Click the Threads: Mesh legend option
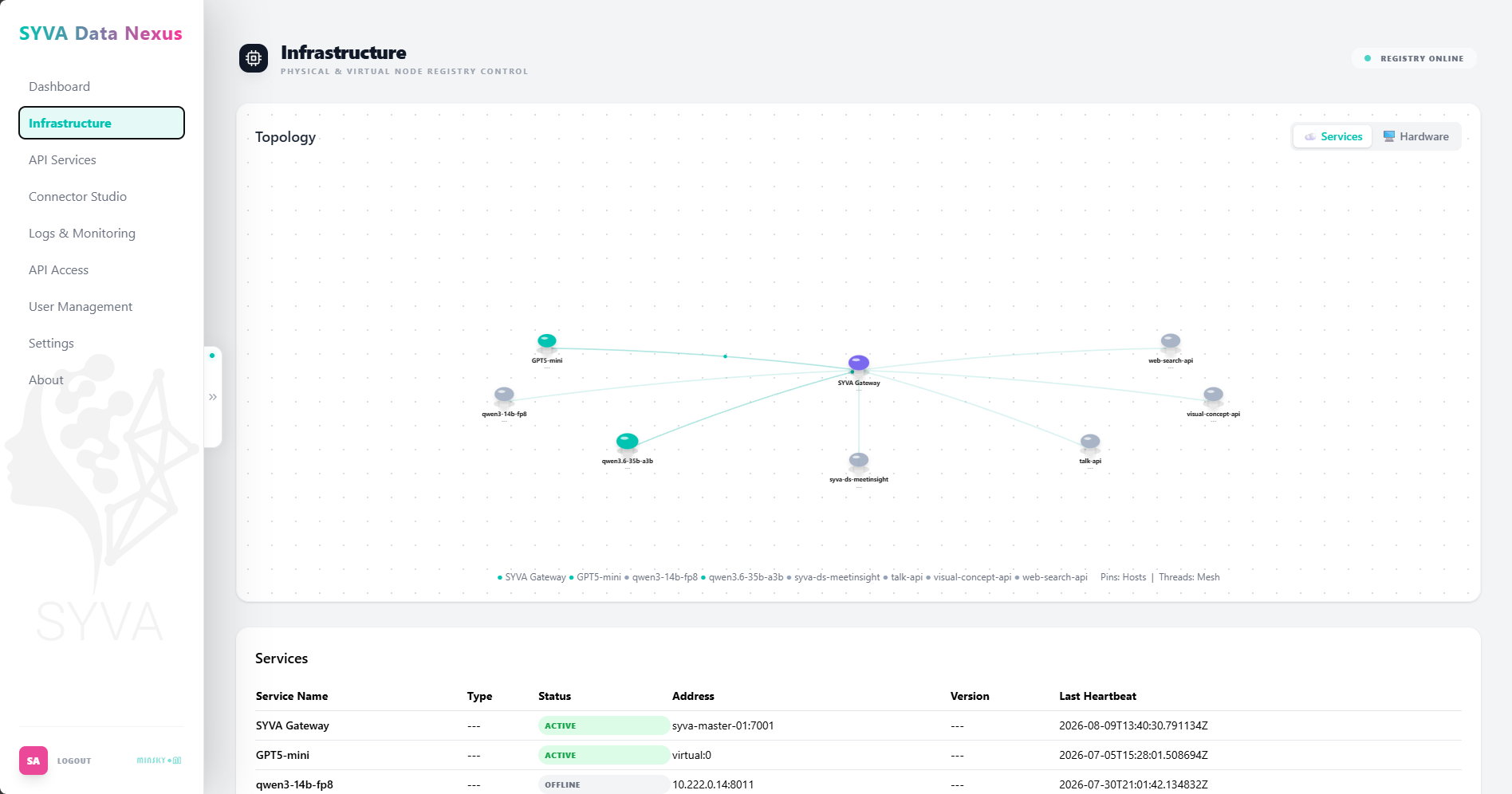Image resolution: width=1512 pixels, height=794 pixels. (1189, 577)
